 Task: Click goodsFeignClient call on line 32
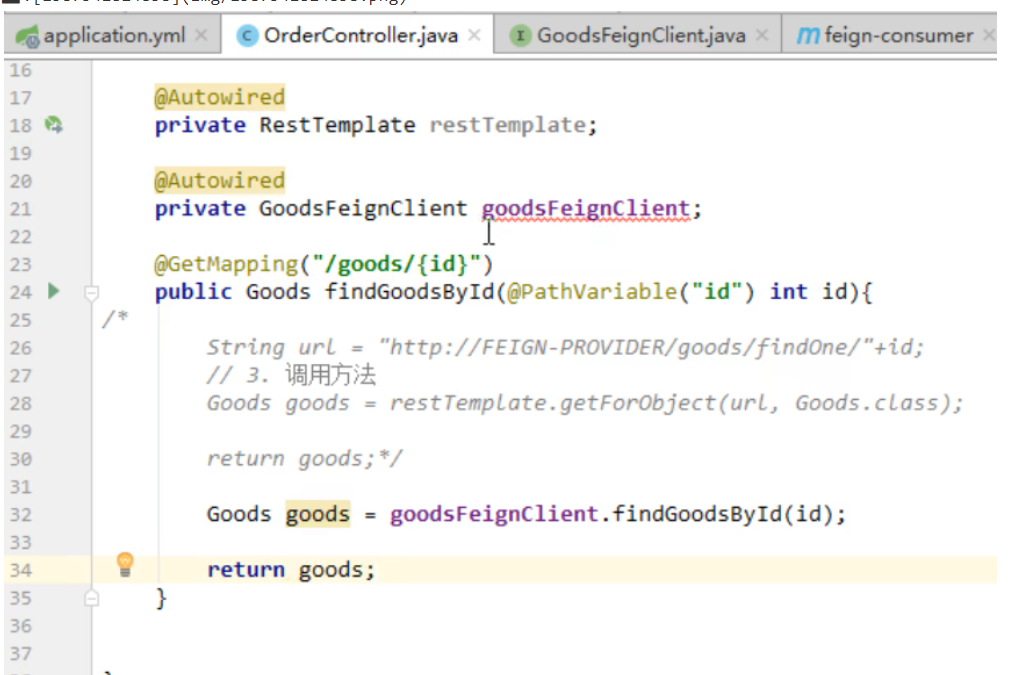pyautogui.click(x=494, y=514)
